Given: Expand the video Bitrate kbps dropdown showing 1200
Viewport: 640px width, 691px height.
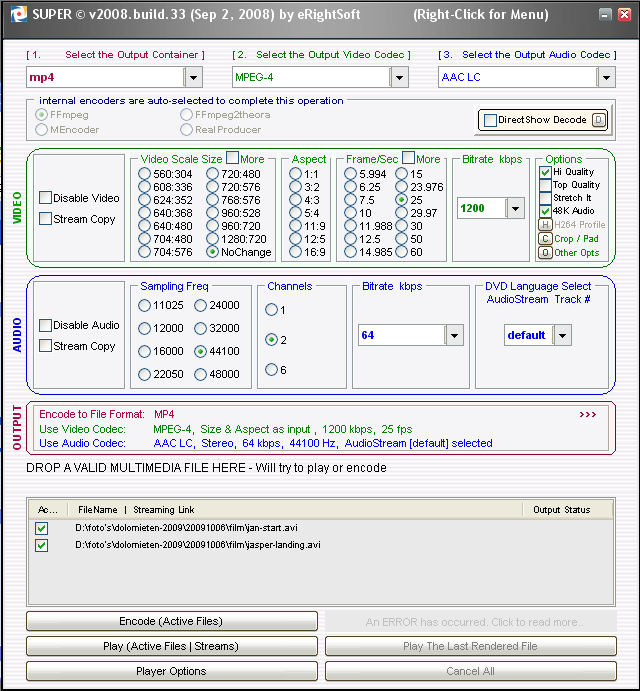Looking at the screenshot, I should [x=515, y=208].
